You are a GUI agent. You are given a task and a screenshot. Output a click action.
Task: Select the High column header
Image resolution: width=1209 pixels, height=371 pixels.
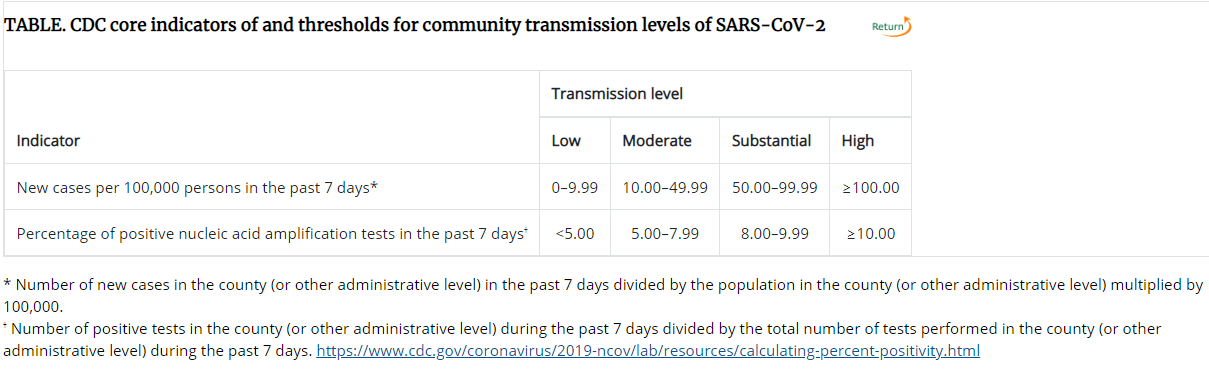[x=871, y=140]
